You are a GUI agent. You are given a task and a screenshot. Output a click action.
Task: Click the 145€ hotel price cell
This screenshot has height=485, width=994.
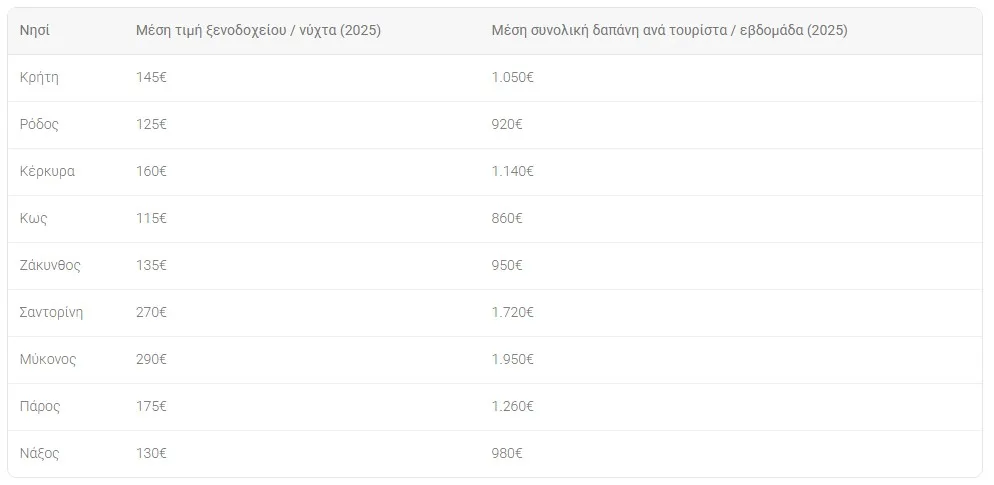(x=151, y=77)
